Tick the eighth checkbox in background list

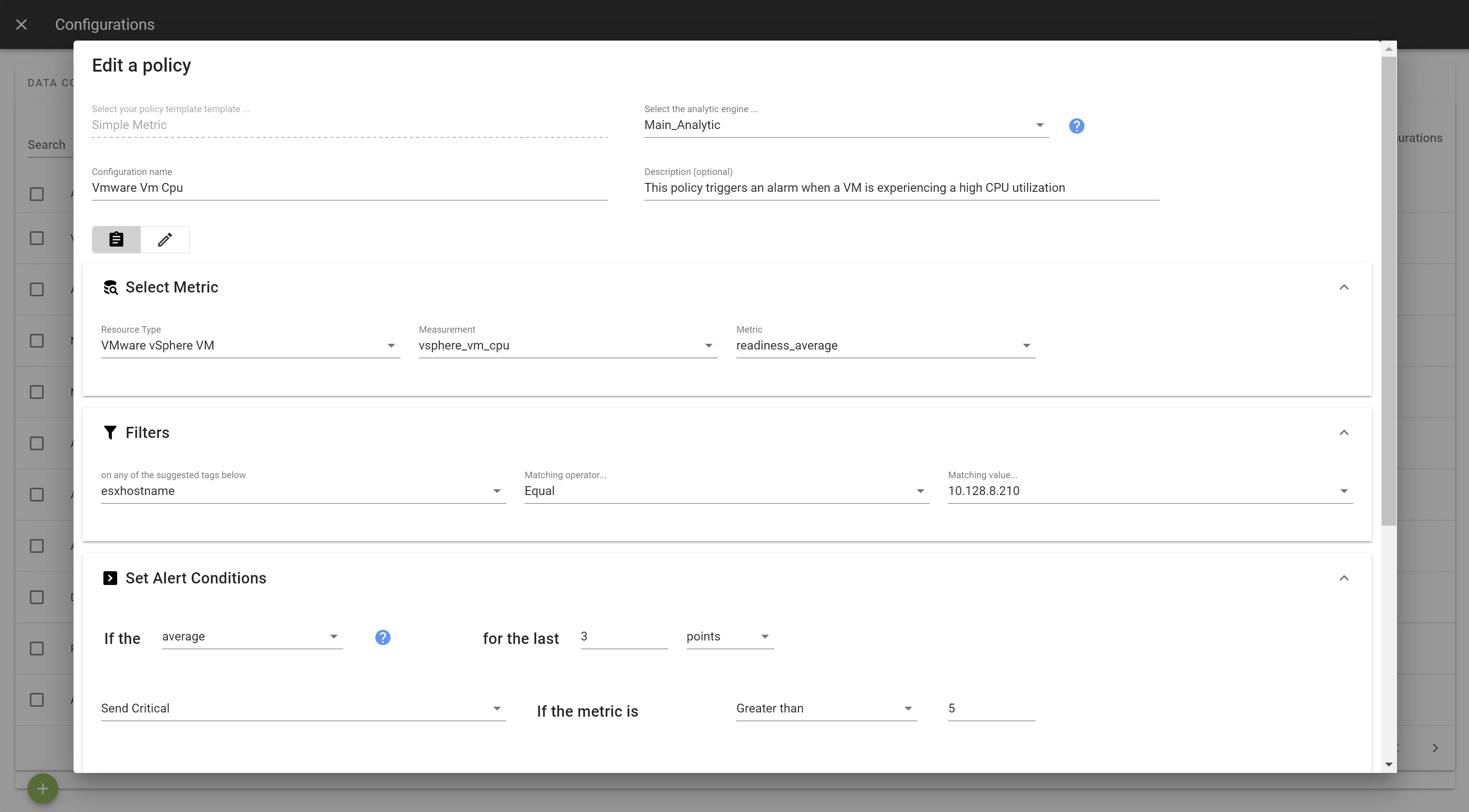[x=36, y=546]
